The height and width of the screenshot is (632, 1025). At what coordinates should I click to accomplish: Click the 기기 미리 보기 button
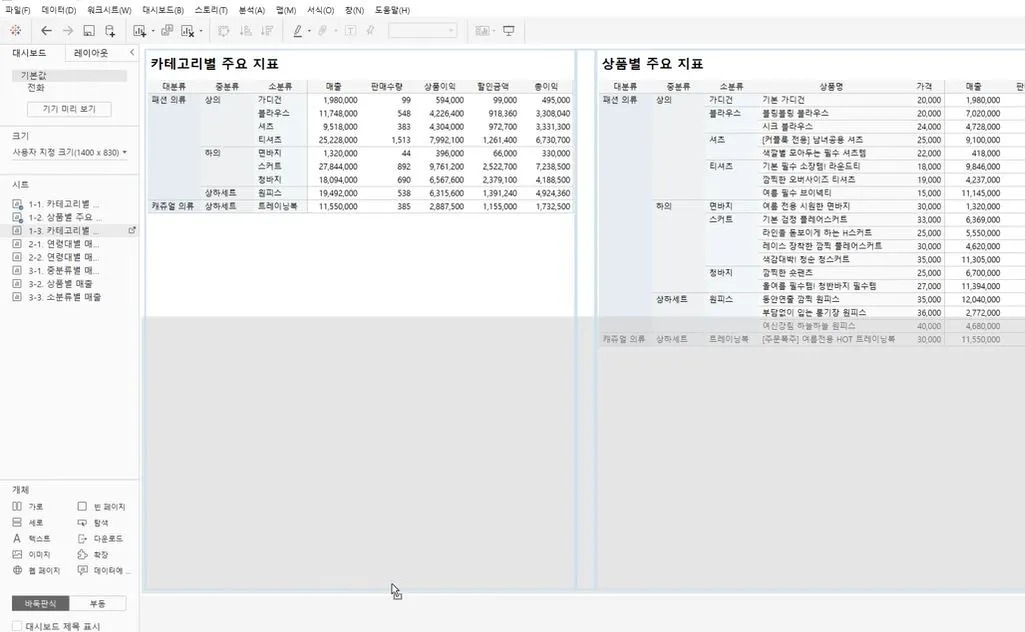point(69,108)
